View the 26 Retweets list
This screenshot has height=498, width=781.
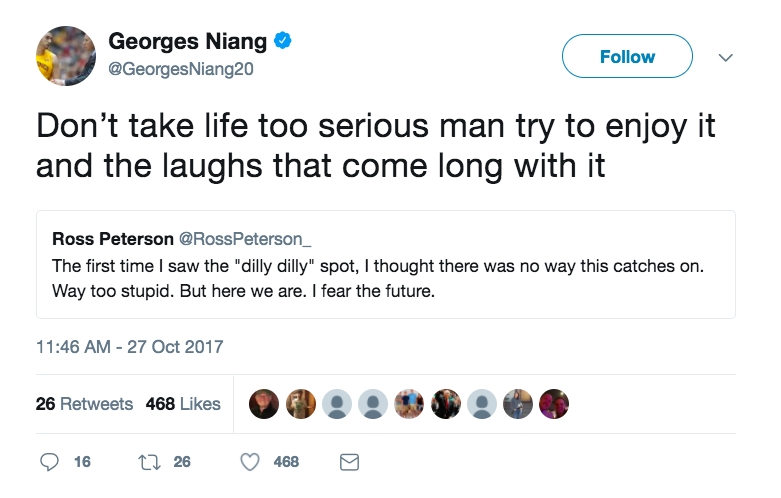(84, 404)
